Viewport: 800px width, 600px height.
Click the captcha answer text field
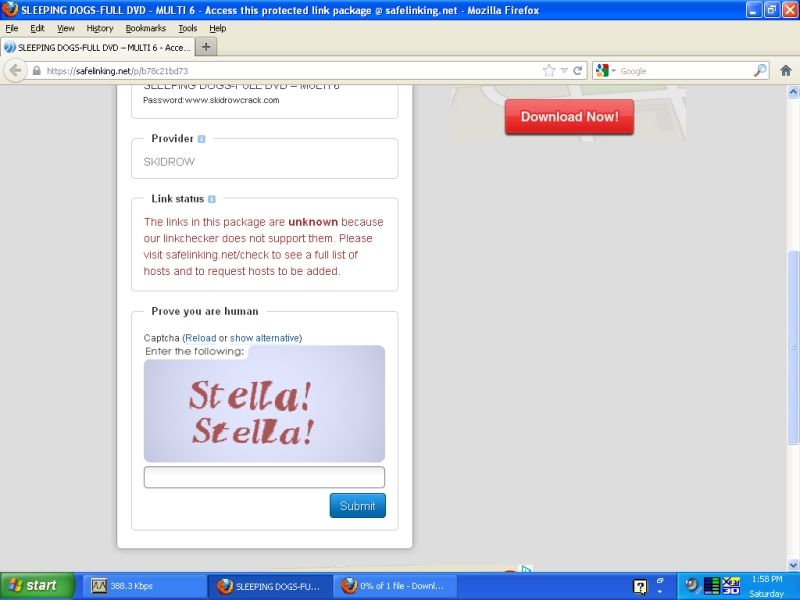pyautogui.click(x=264, y=477)
